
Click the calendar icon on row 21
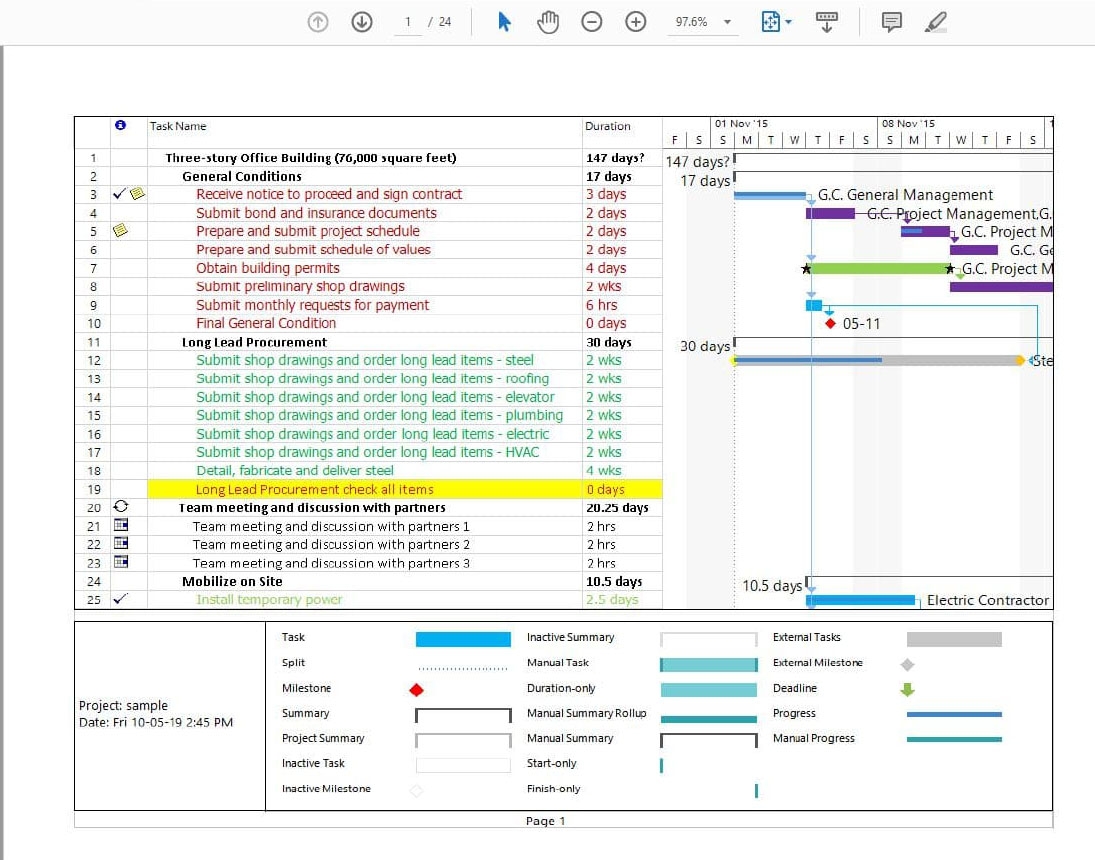(x=121, y=525)
